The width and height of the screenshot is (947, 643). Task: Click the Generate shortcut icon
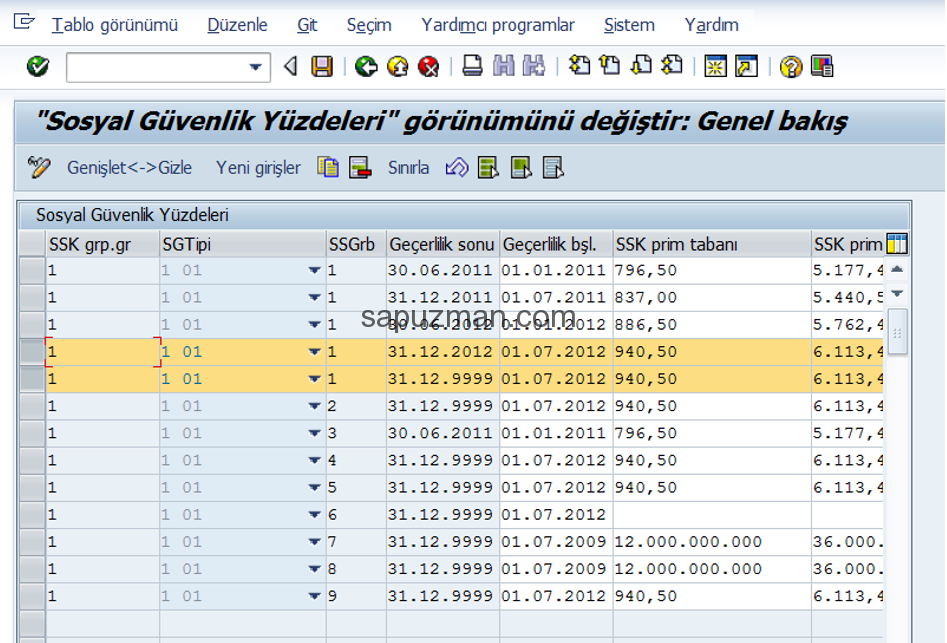point(746,66)
